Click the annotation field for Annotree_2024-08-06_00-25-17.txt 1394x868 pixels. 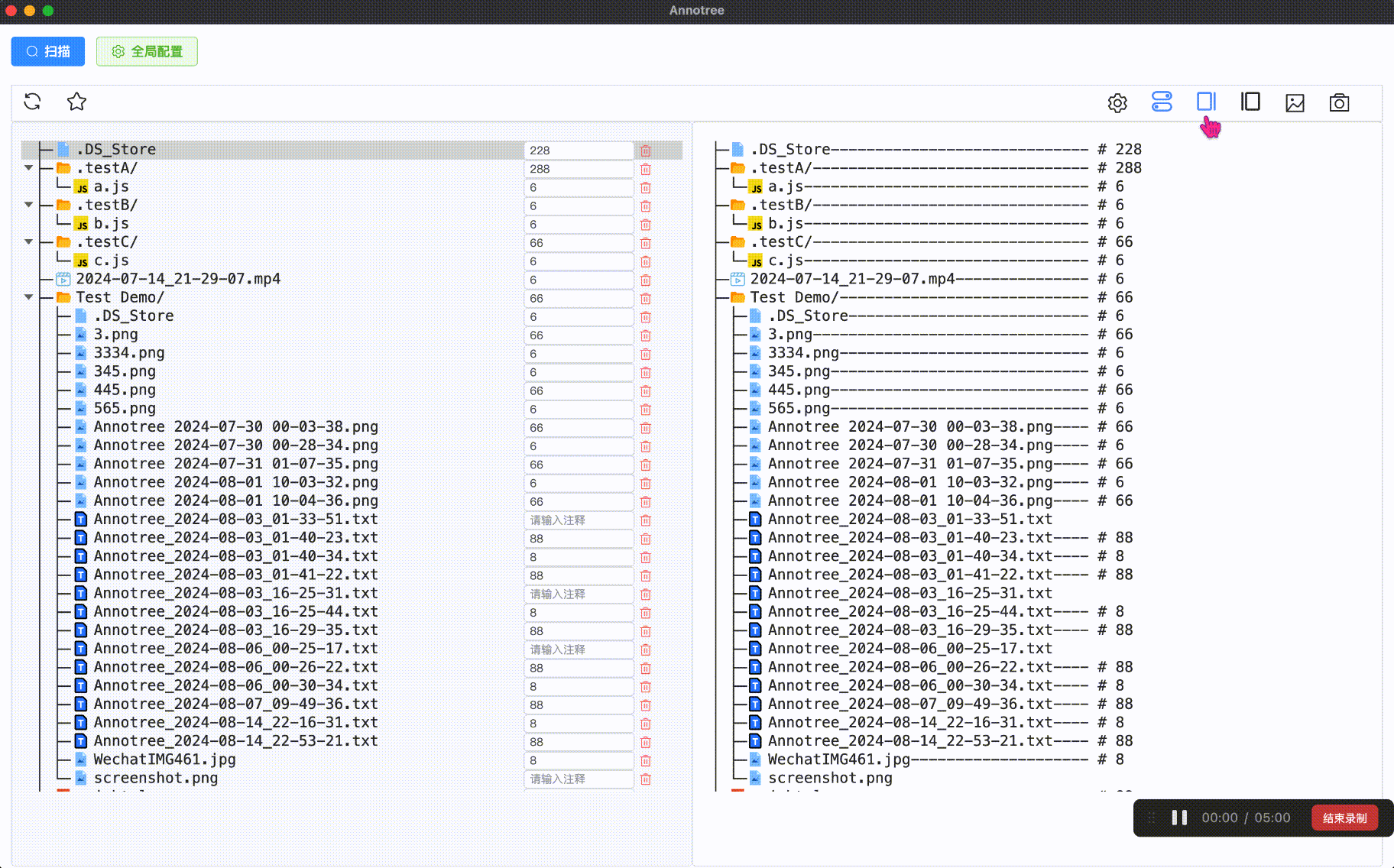click(x=579, y=649)
